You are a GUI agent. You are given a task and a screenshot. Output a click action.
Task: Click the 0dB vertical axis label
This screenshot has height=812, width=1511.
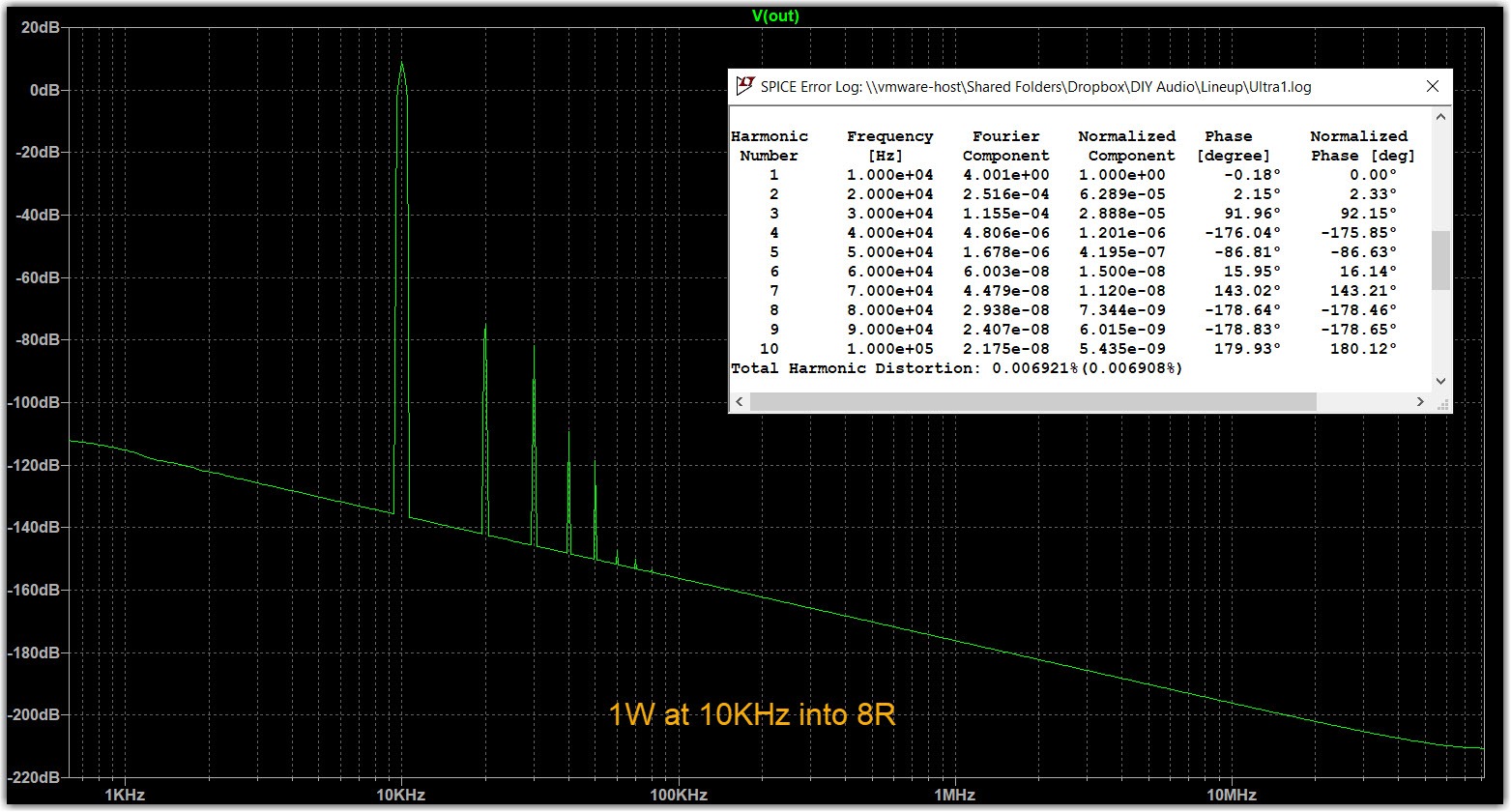click(x=44, y=90)
